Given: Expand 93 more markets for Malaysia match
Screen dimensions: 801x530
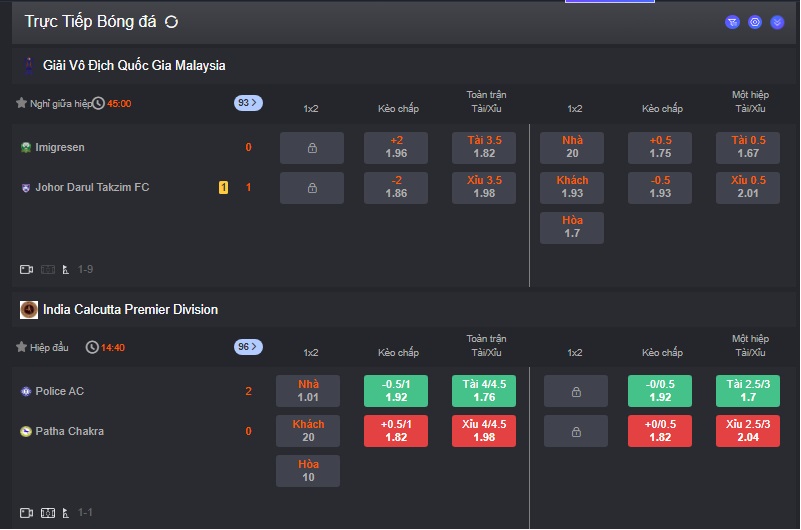Looking at the screenshot, I should coord(248,103).
